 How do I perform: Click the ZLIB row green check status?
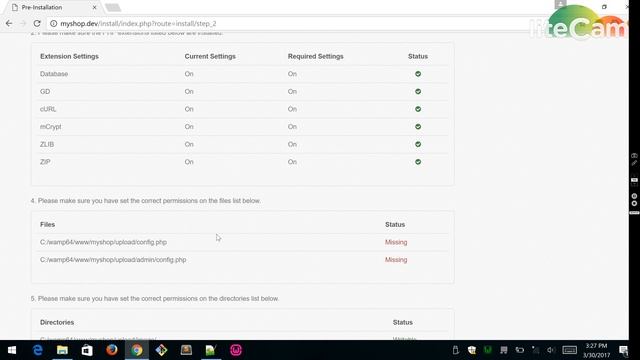418,144
